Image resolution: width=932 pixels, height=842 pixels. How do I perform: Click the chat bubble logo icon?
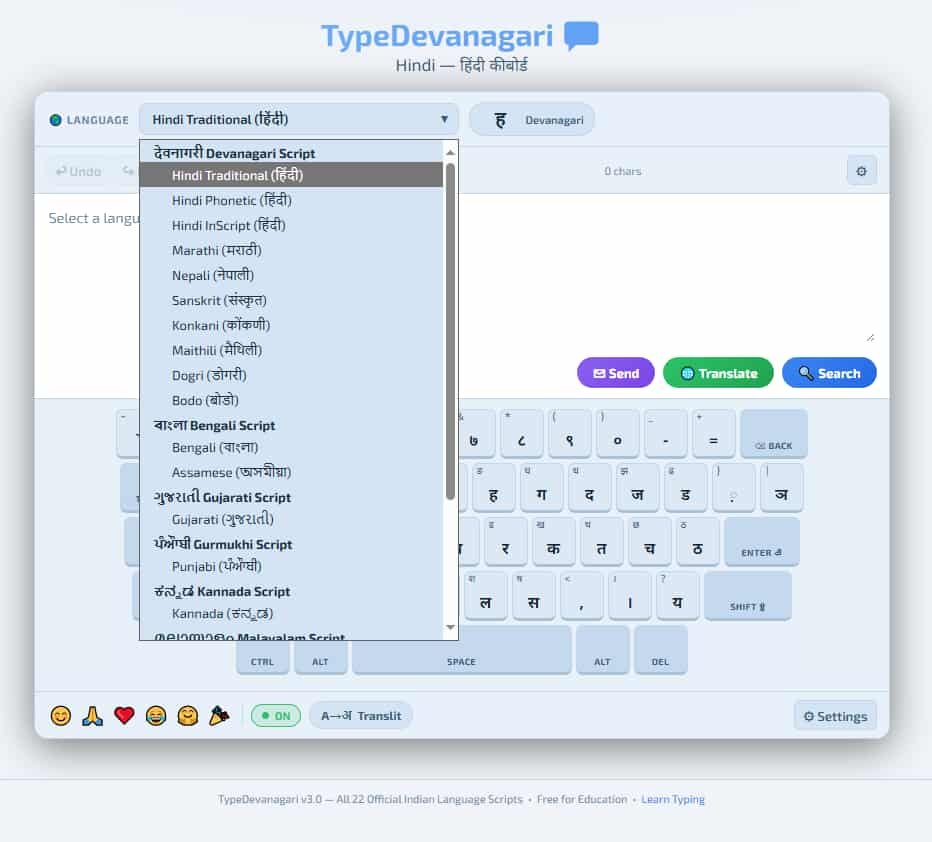(x=581, y=36)
